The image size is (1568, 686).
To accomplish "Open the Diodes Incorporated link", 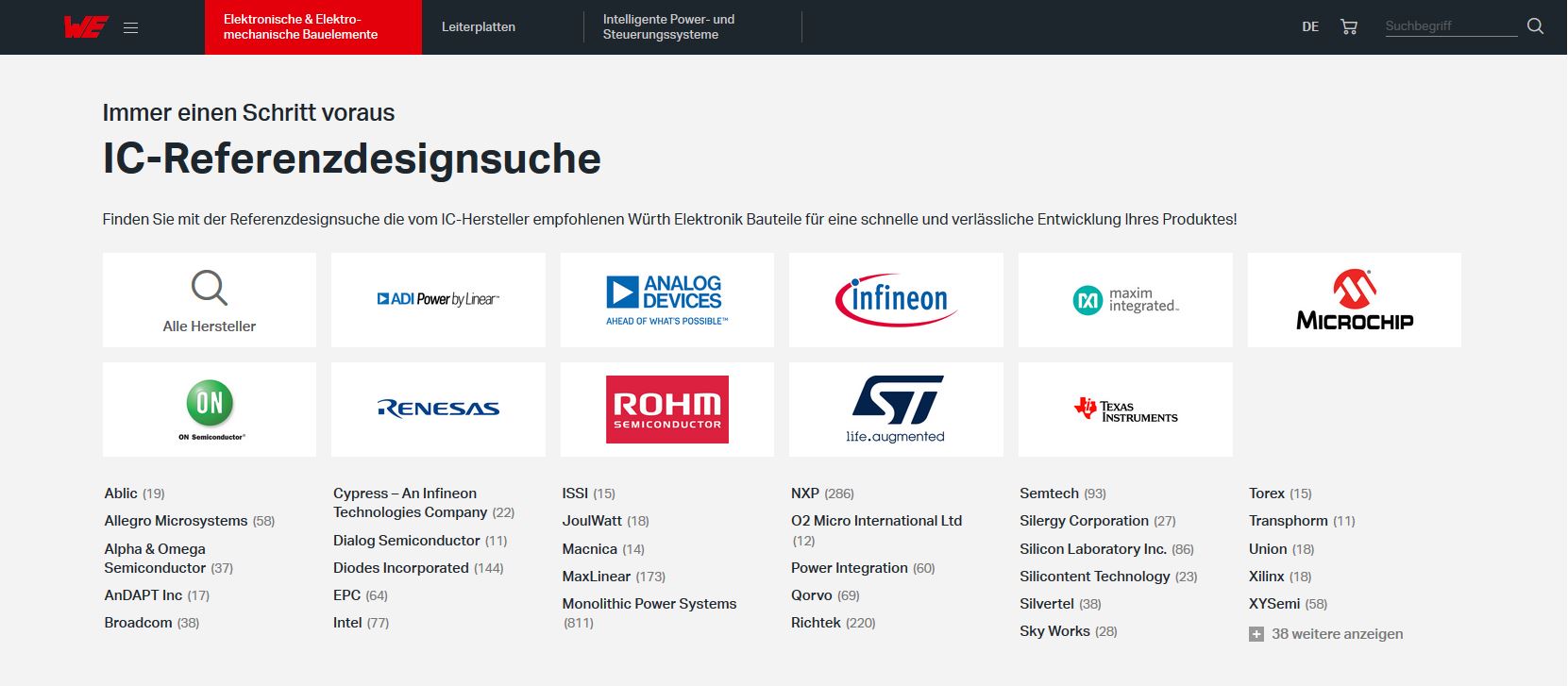I will (401, 568).
